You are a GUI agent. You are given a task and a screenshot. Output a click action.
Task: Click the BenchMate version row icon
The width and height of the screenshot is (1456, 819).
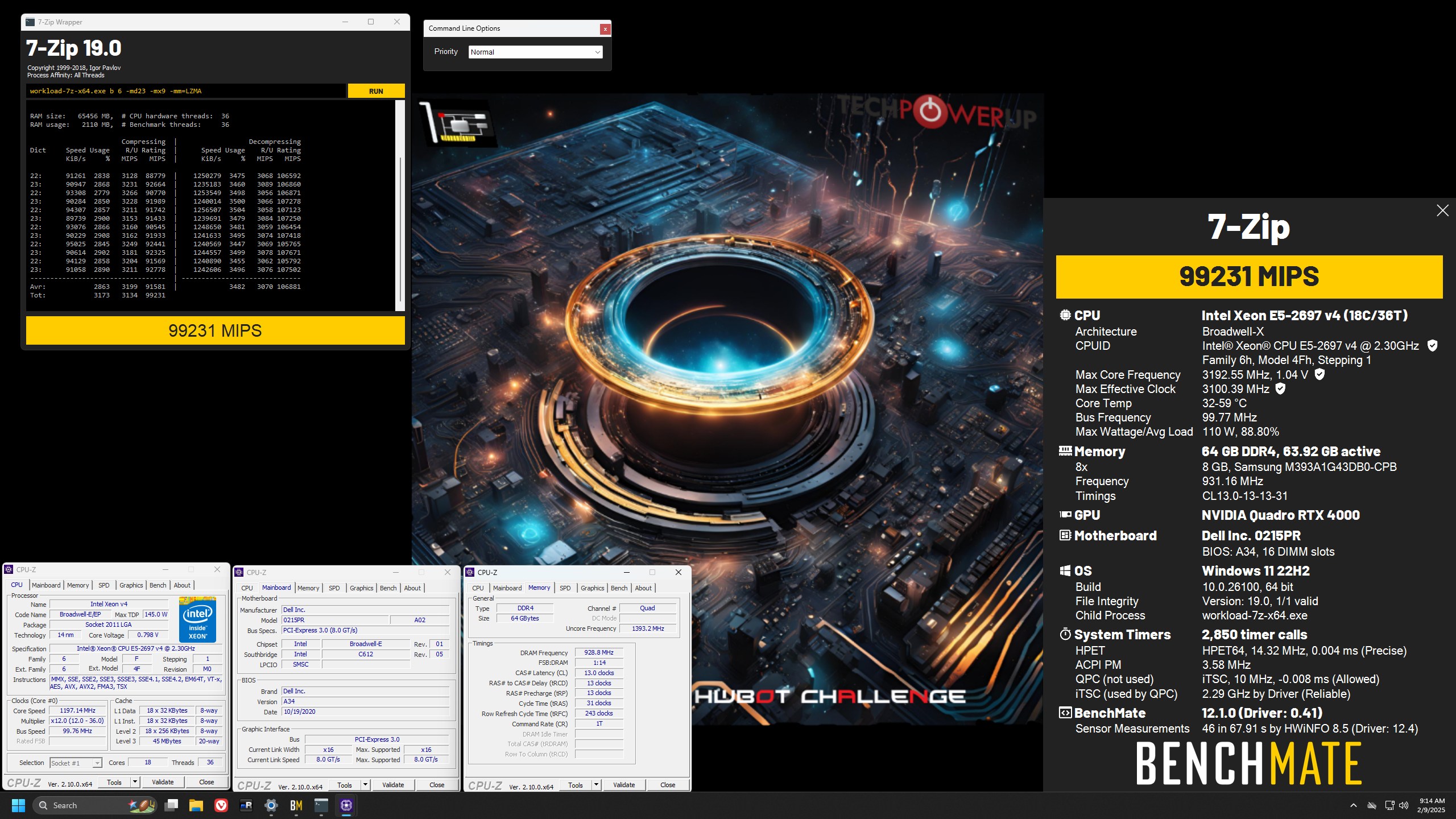(x=1065, y=713)
